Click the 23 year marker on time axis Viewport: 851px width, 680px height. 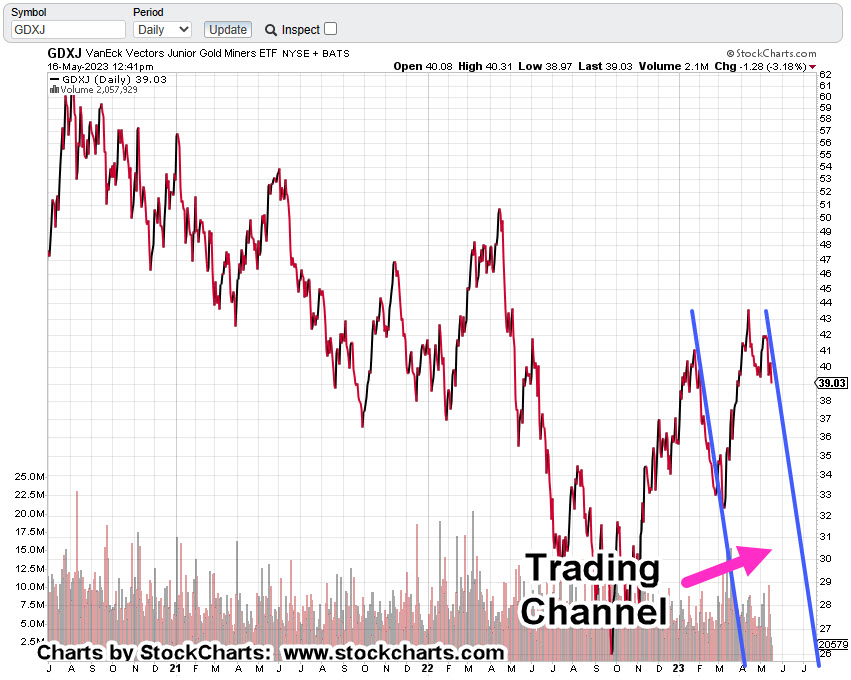pos(678,668)
